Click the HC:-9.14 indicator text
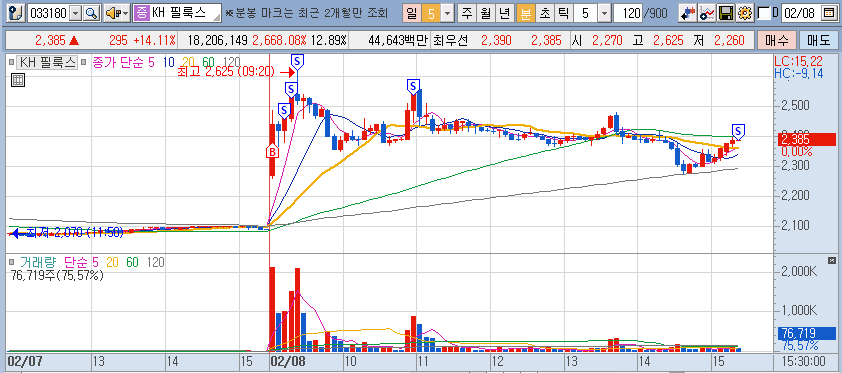The height and width of the screenshot is (373, 842). point(799,74)
